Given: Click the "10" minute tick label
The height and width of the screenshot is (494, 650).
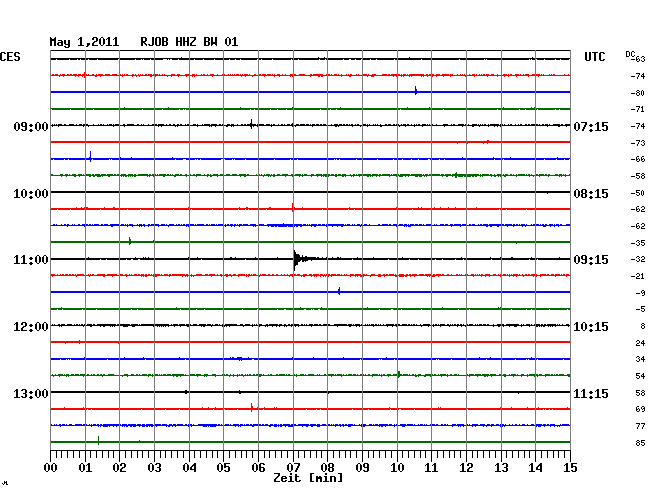Looking at the screenshot, I should 397,468.
